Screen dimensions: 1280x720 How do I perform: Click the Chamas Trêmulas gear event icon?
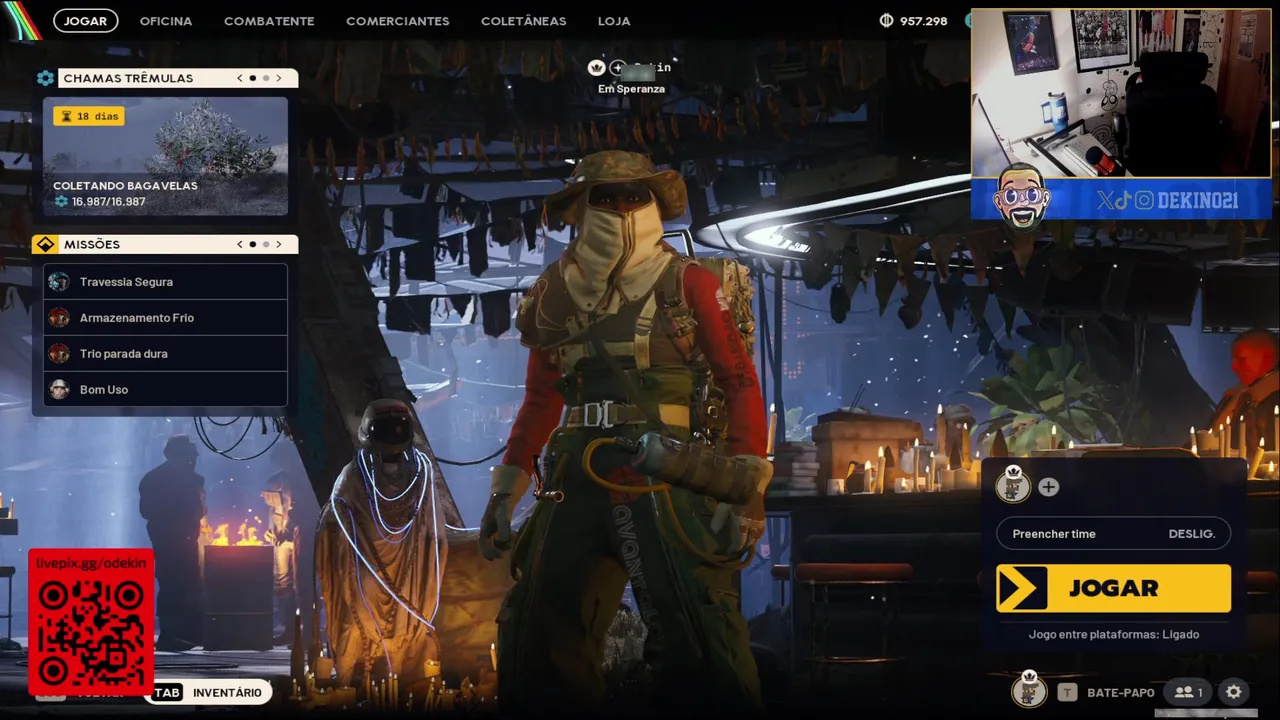click(x=45, y=78)
